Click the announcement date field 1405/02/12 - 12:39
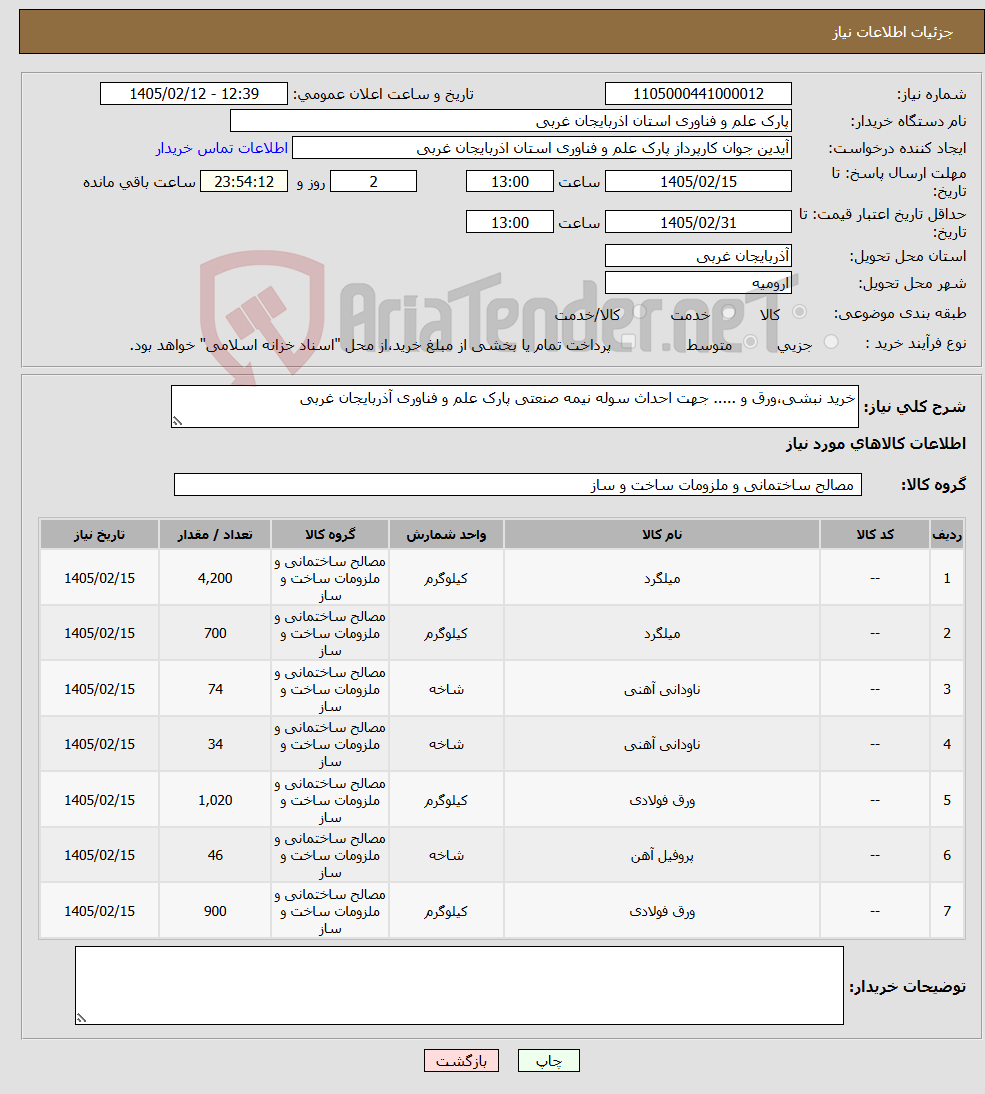985x1094 pixels. (x=194, y=93)
